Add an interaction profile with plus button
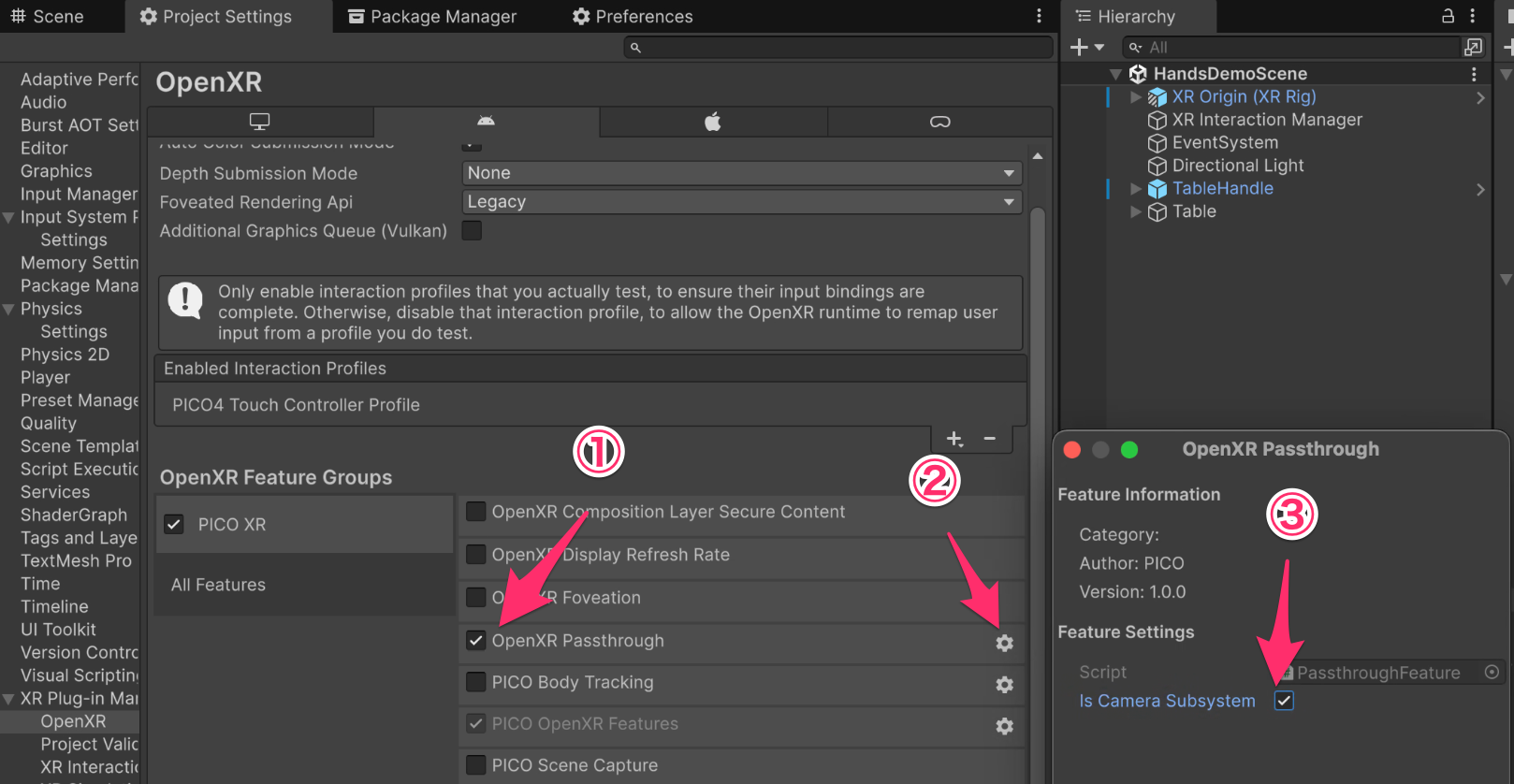Viewport: 1514px width, 784px height. pos(954,439)
